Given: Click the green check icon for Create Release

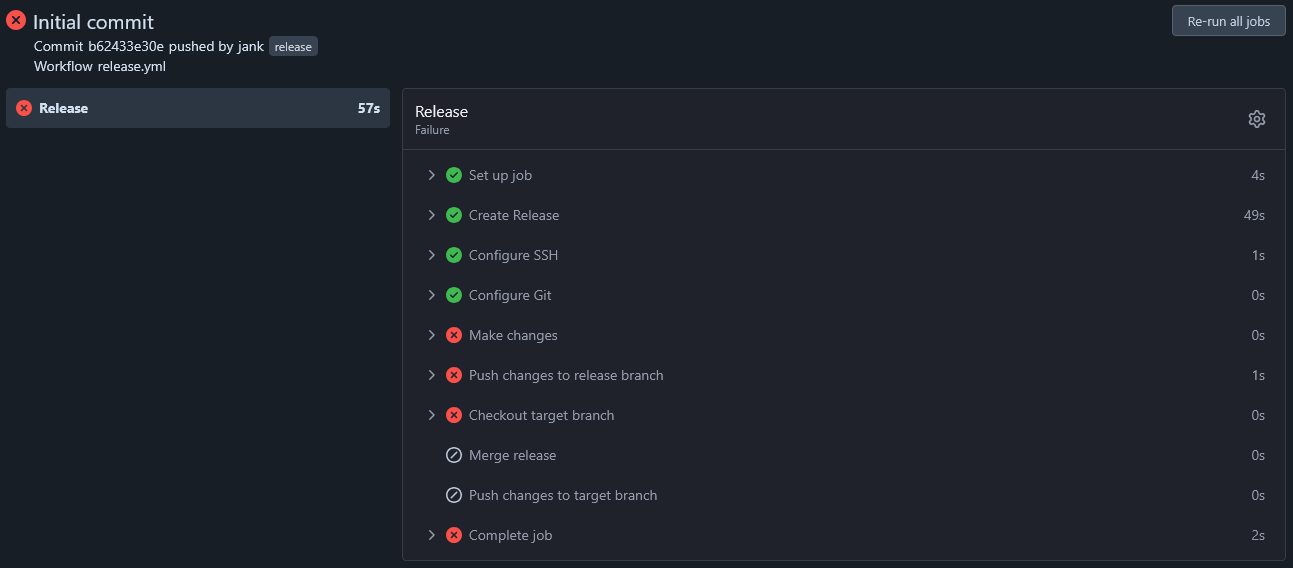Looking at the screenshot, I should (454, 215).
